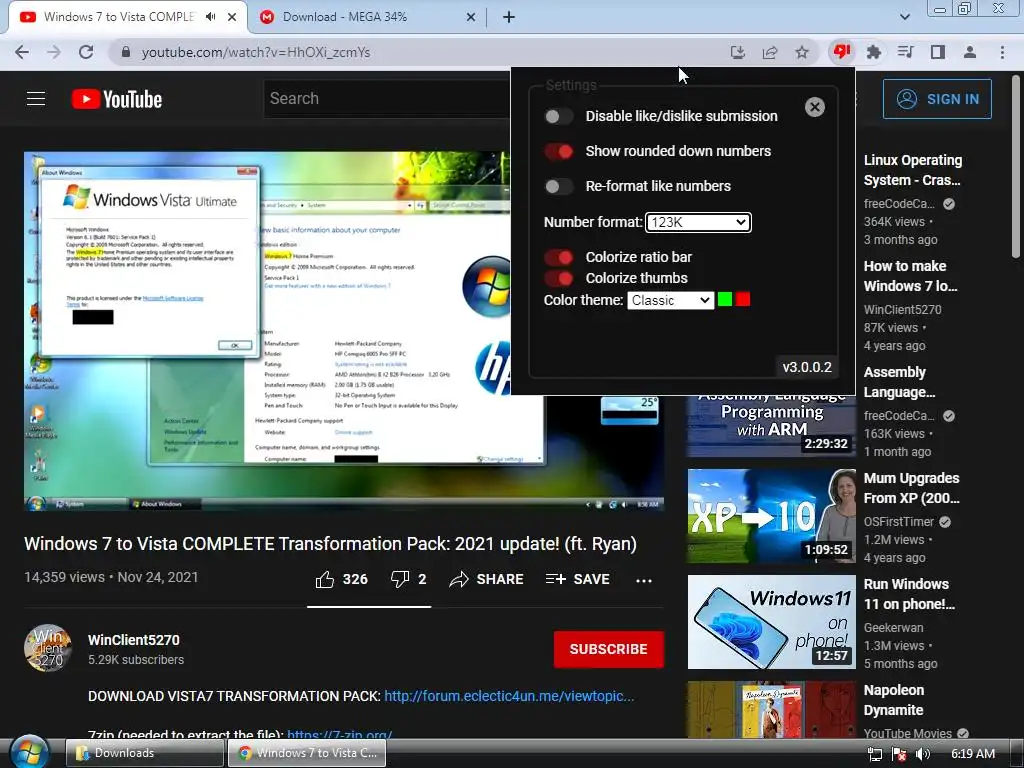This screenshot has height=768, width=1024.
Task: Toggle Colorize thumbs
Action: [558, 278]
